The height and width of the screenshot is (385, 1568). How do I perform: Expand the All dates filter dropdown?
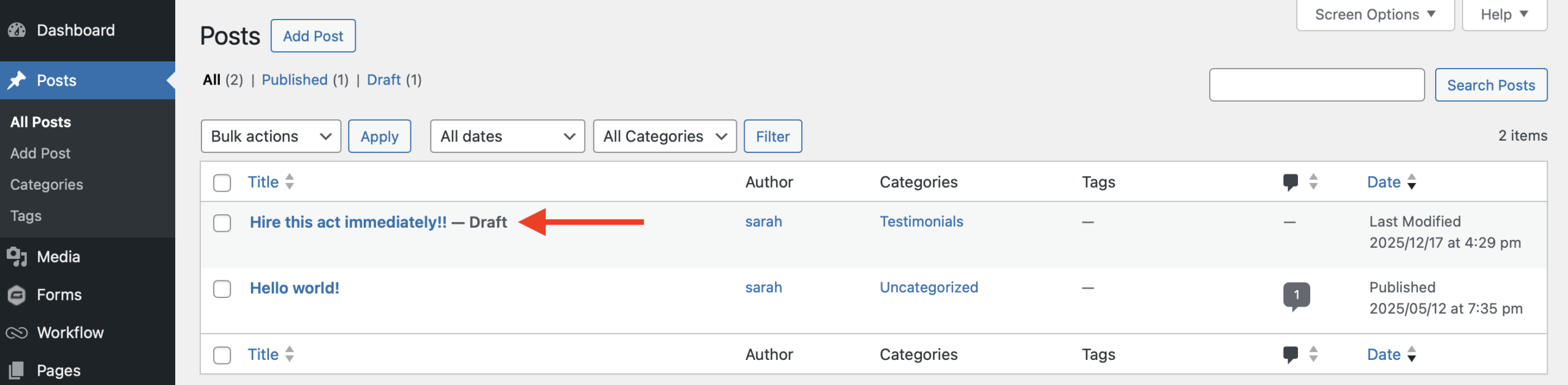point(507,136)
